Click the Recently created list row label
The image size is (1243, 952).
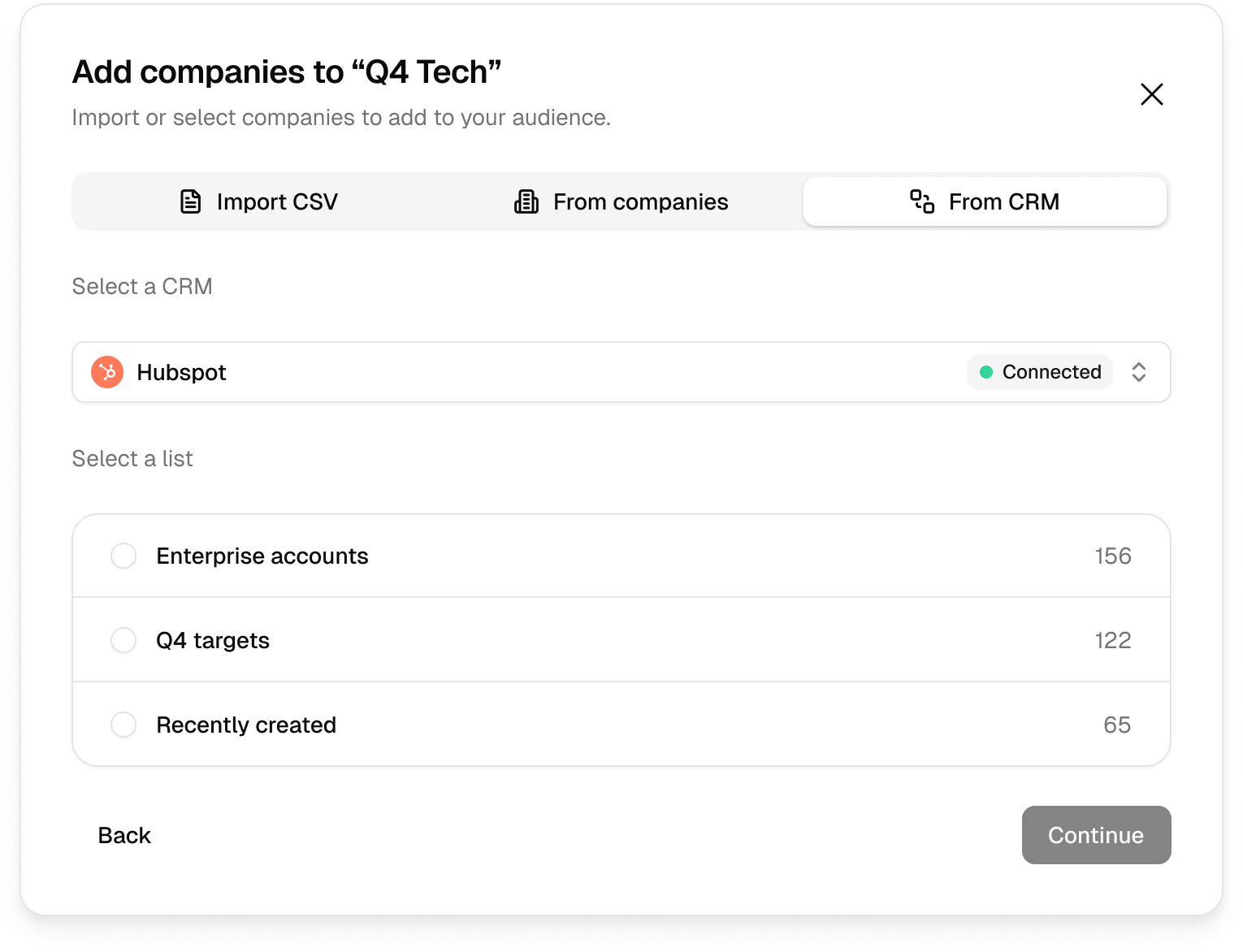[x=246, y=725]
